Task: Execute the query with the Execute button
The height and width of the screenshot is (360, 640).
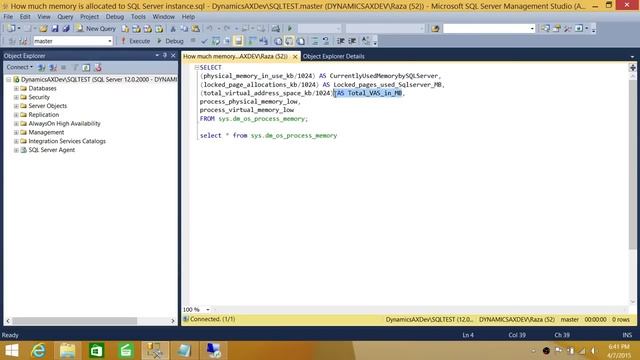Action: pyautogui.click(x=136, y=41)
